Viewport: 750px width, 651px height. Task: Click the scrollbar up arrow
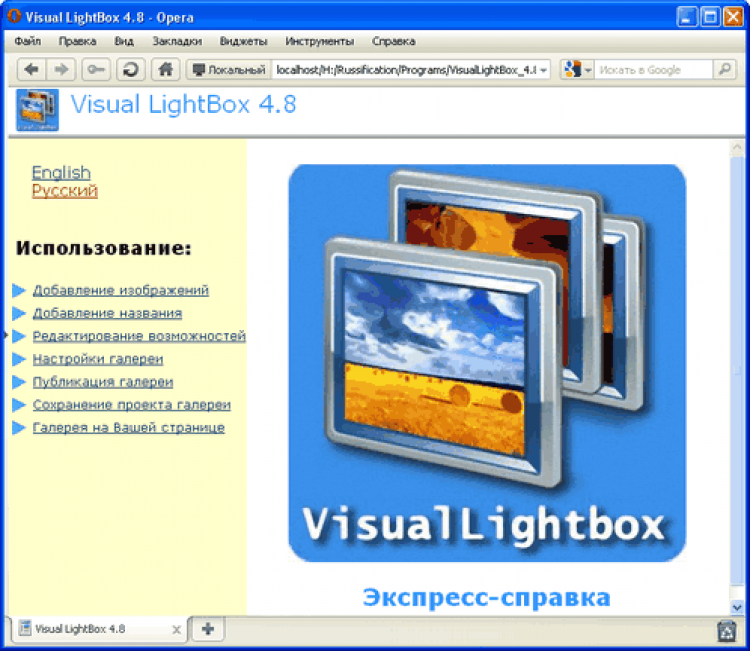(x=737, y=148)
